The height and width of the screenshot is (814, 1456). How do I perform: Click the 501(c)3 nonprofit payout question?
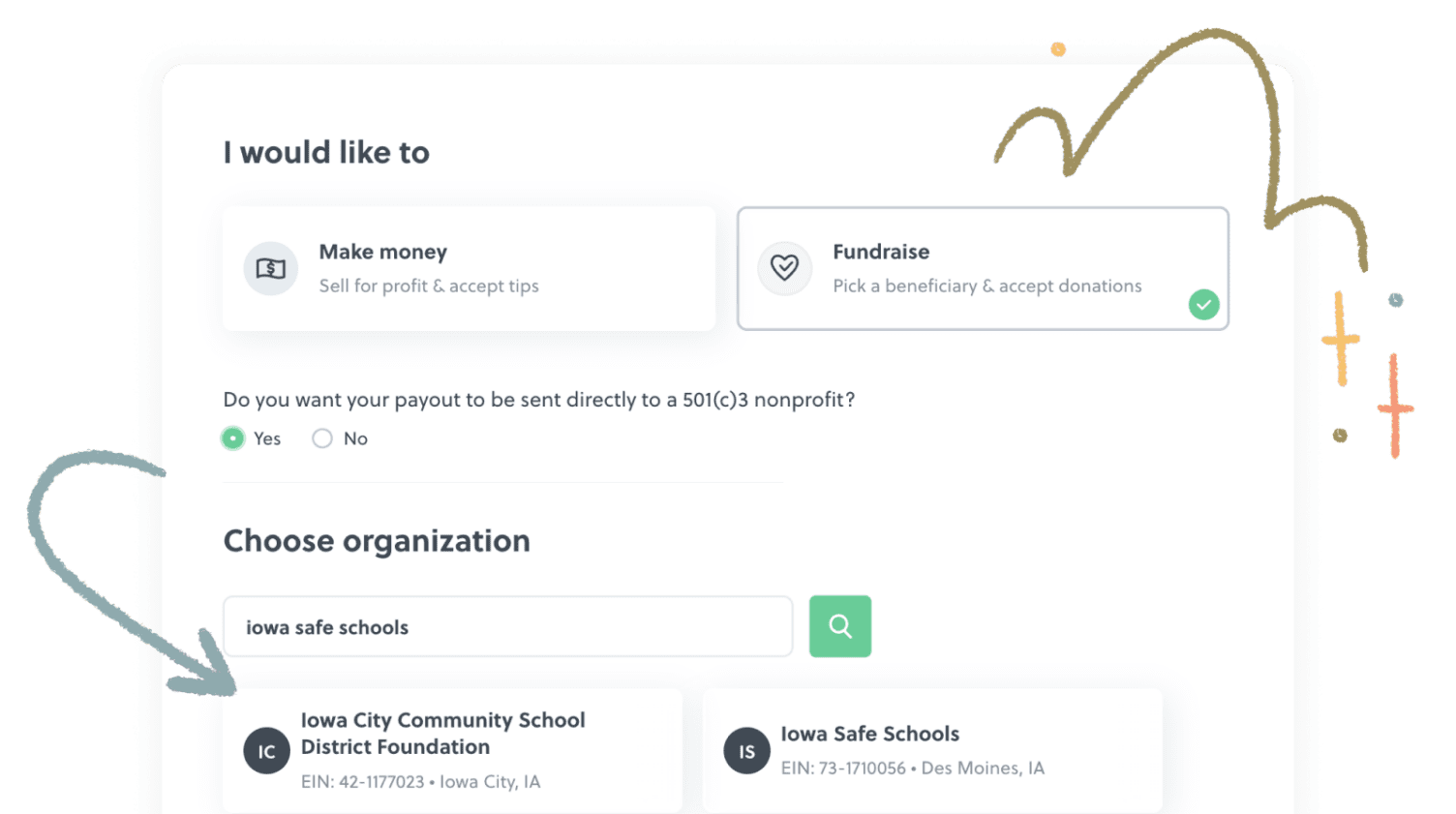coord(539,400)
